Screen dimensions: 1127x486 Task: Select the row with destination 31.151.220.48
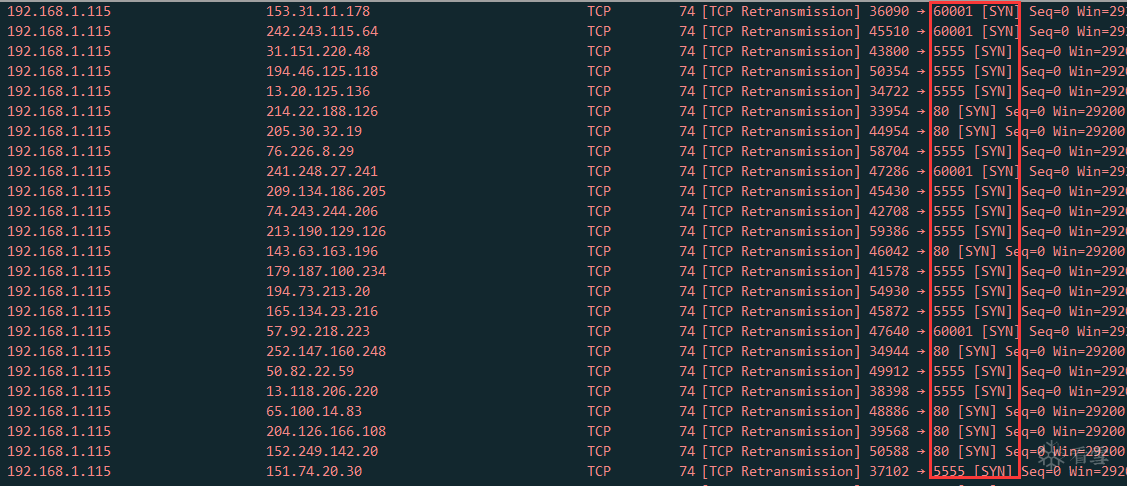(318, 51)
